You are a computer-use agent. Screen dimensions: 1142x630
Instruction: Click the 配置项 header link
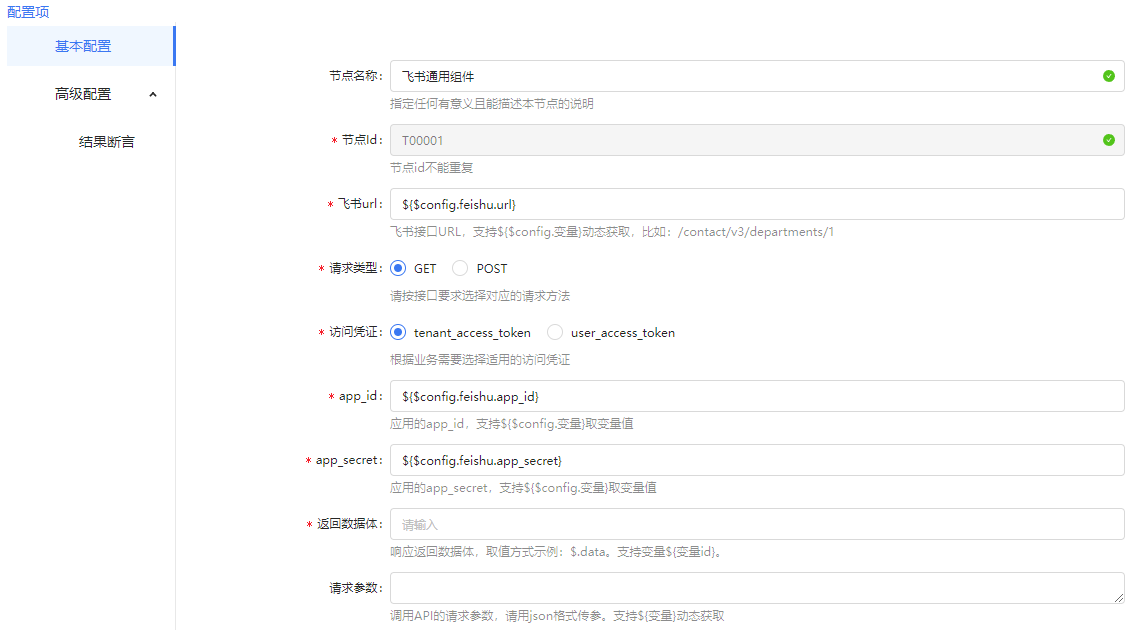28,12
